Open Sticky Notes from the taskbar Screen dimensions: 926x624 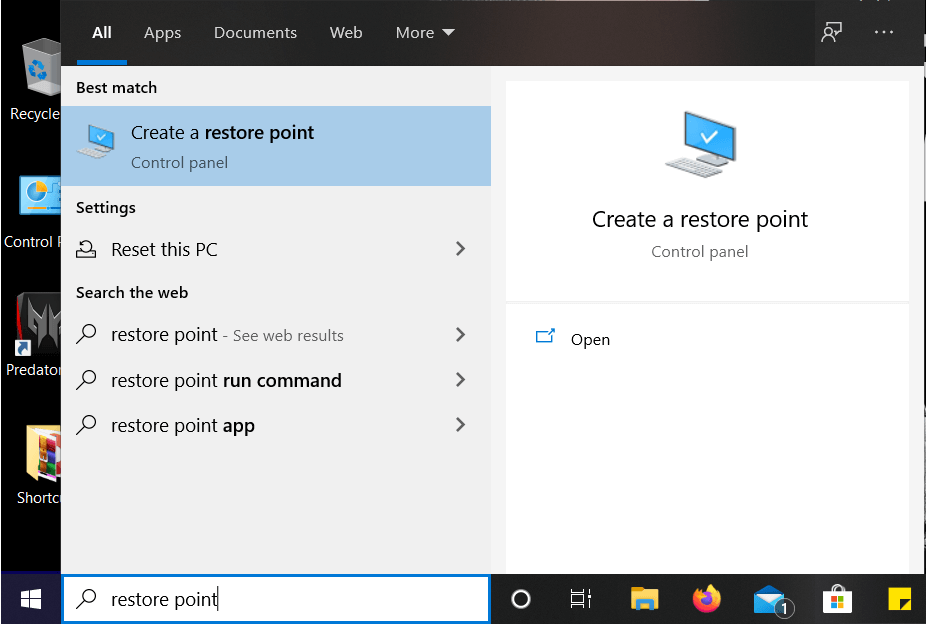pyautogui.click(x=898, y=598)
